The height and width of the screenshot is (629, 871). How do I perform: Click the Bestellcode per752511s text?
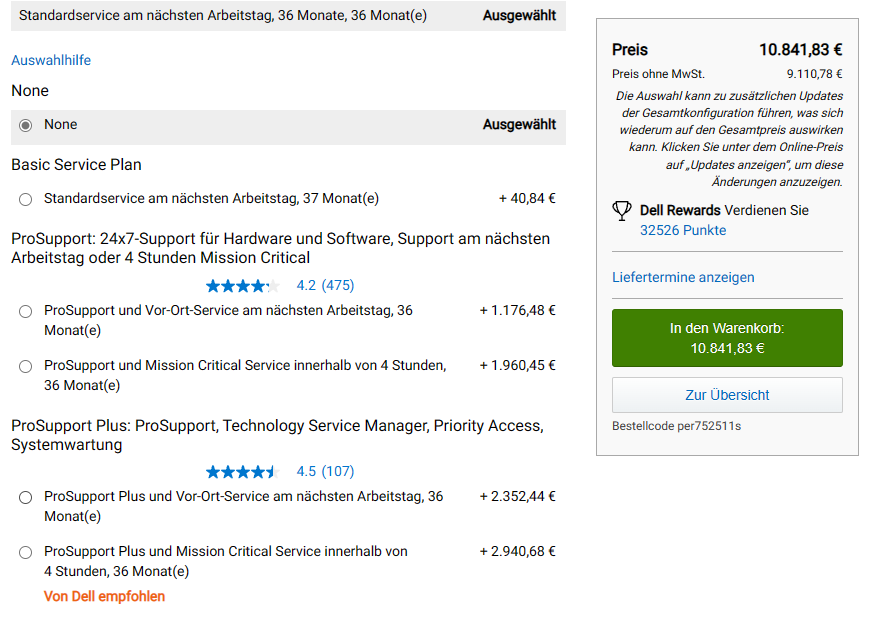[676, 426]
